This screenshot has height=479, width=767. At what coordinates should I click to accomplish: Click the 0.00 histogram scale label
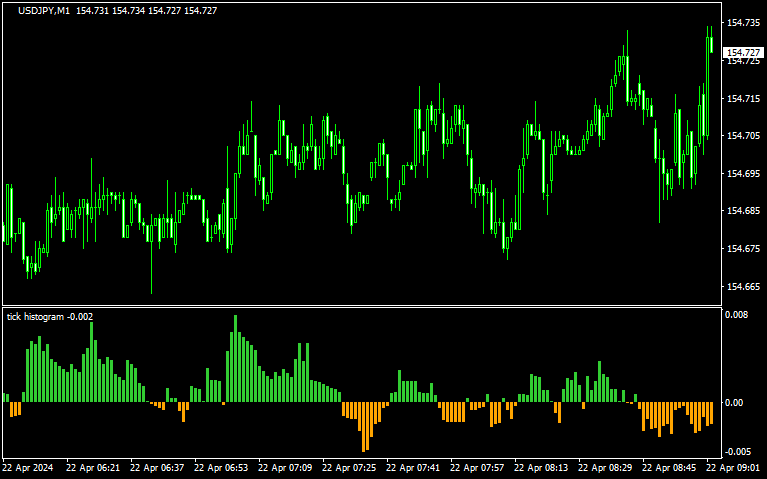[734, 403]
